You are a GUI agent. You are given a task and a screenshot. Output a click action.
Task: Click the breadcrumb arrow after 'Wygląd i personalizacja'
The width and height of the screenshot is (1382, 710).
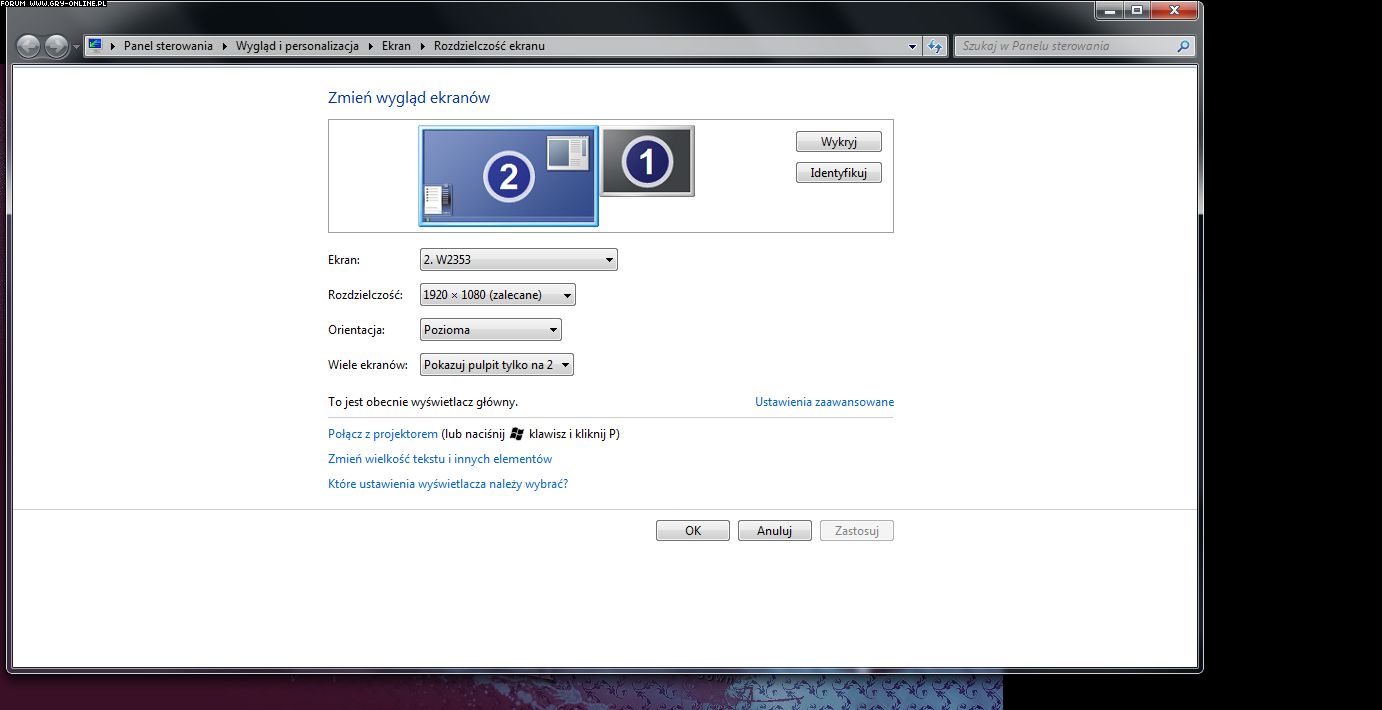pos(371,46)
